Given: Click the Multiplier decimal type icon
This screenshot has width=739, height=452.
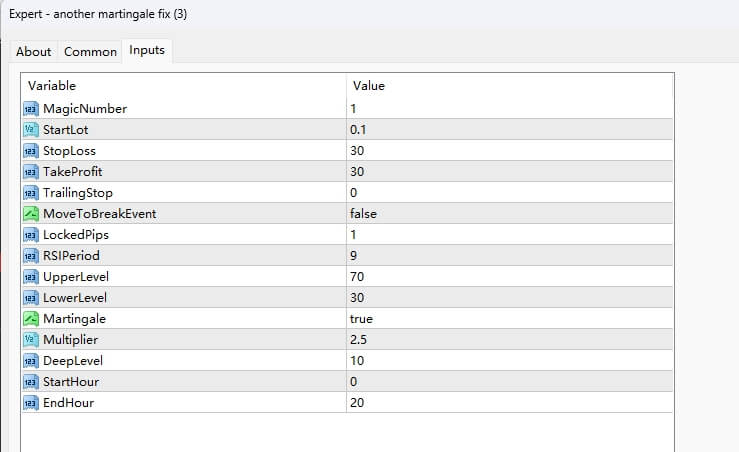Looking at the screenshot, I should tap(30, 339).
